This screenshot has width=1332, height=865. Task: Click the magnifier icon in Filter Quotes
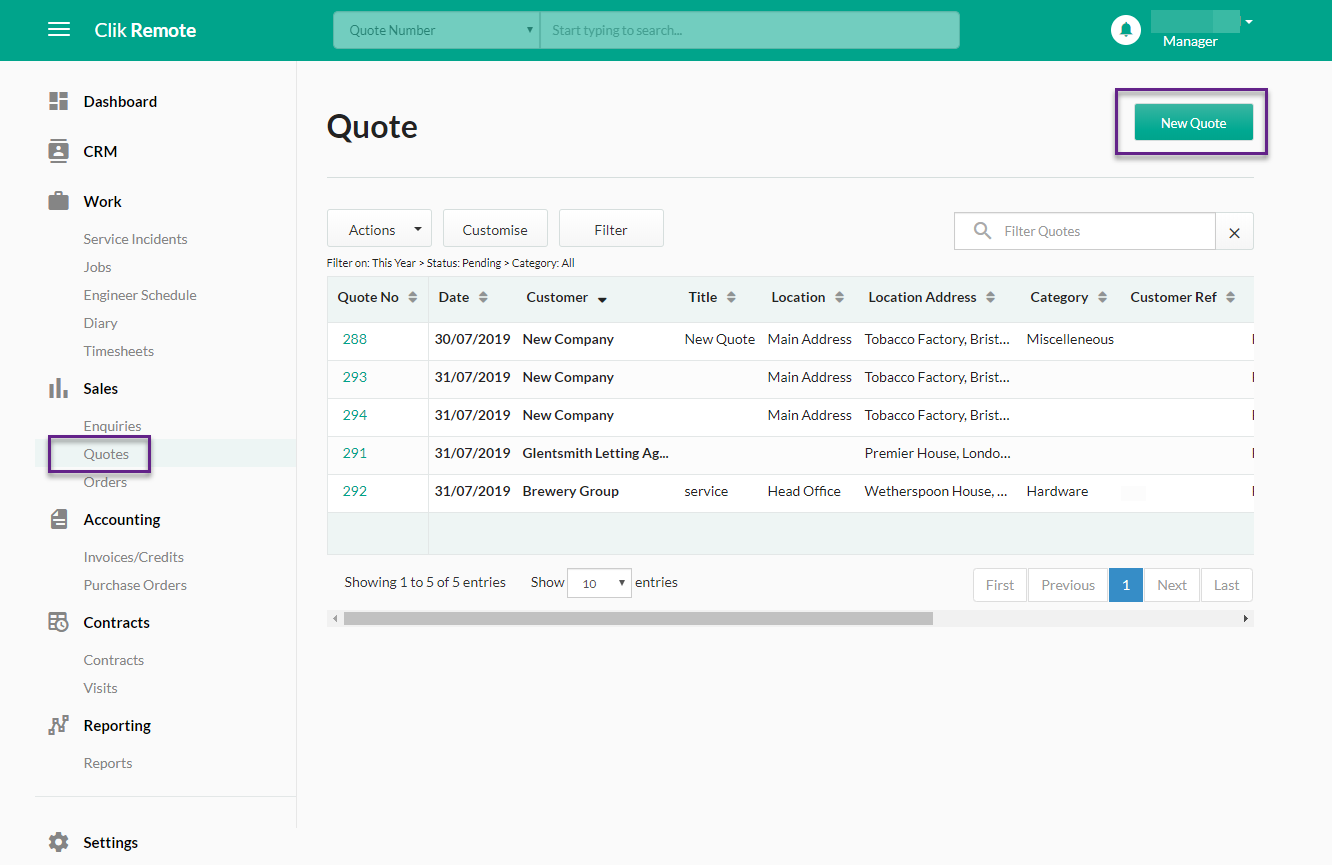point(982,231)
